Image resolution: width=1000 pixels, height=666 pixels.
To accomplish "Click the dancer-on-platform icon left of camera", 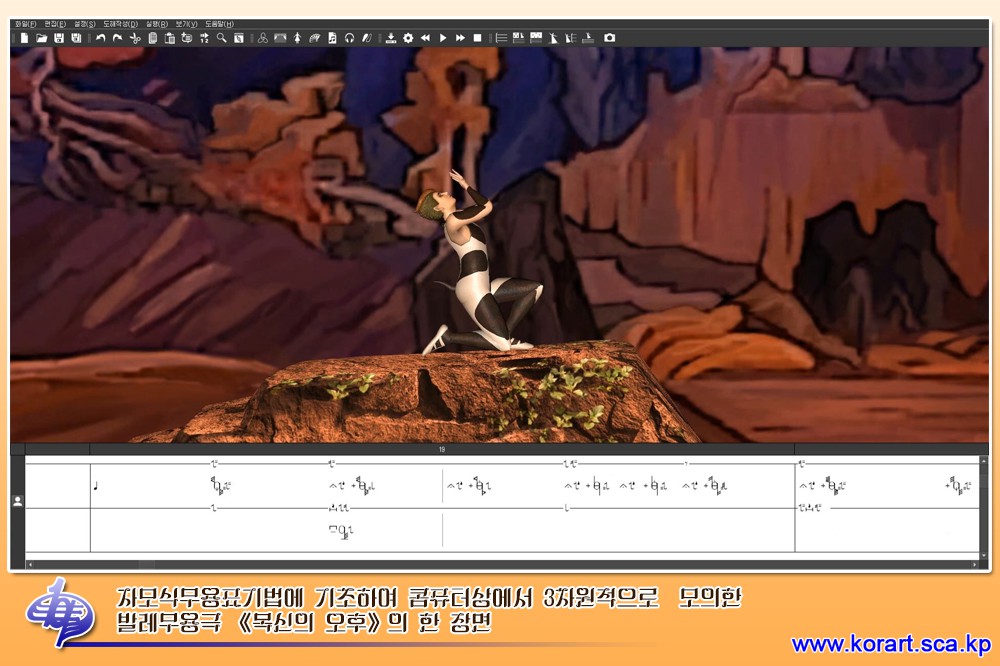I will (x=588, y=38).
